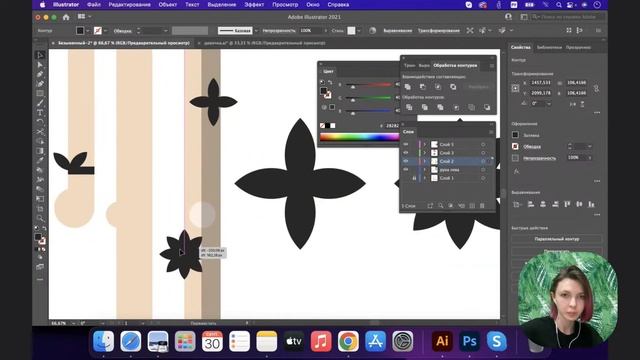Screen dimensions: 640x360
Task: Toggle the lock on layer Слой 1
Action: (x=414, y=178)
